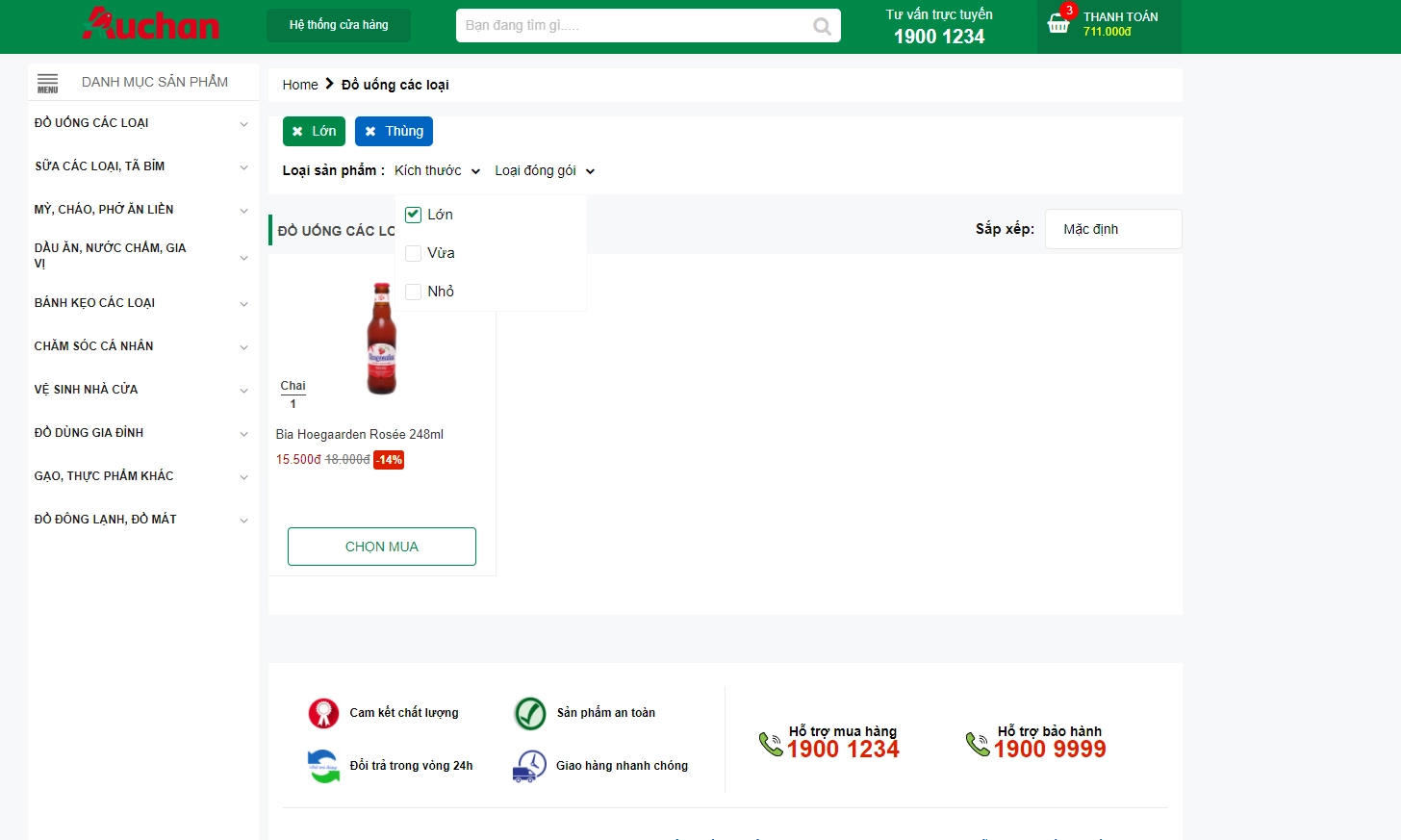Click the CHỌN MUA button

pos(382,547)
